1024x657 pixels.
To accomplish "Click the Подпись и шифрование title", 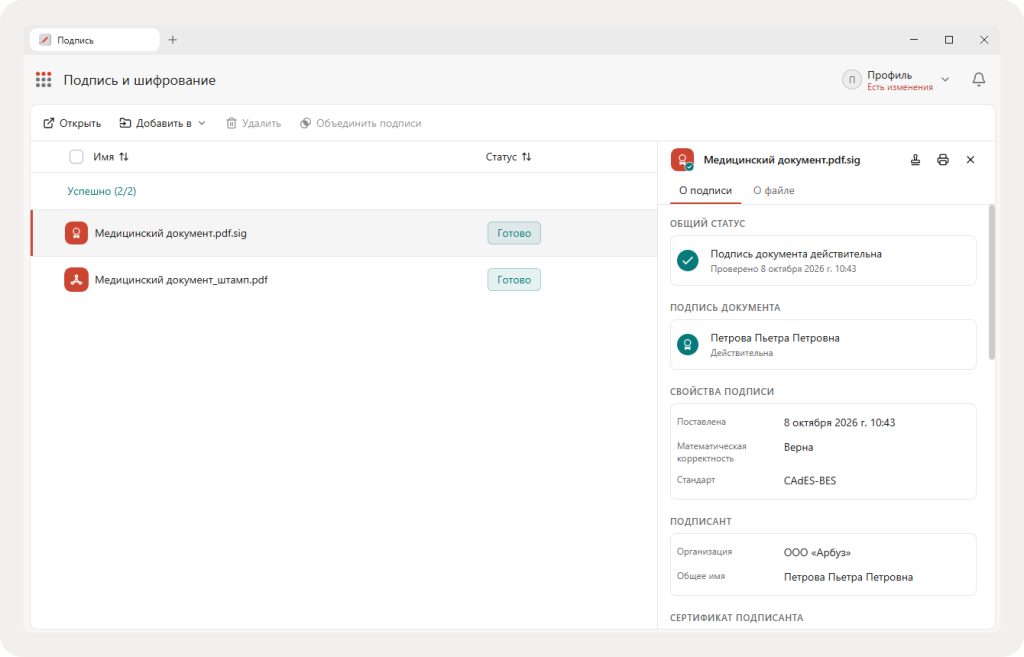I will (x=139, y=80).
